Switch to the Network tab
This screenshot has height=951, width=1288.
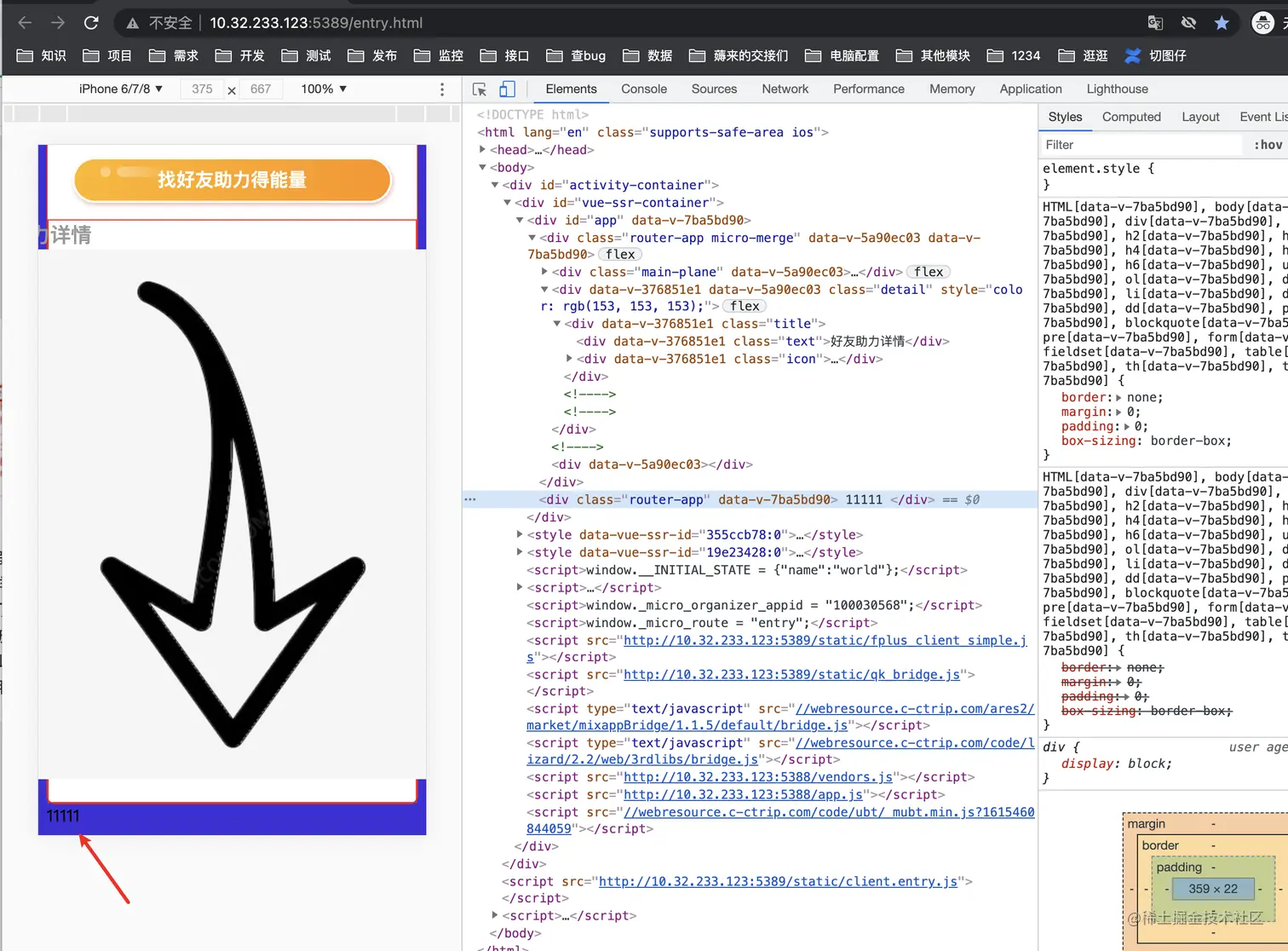[x=785, y=89]
